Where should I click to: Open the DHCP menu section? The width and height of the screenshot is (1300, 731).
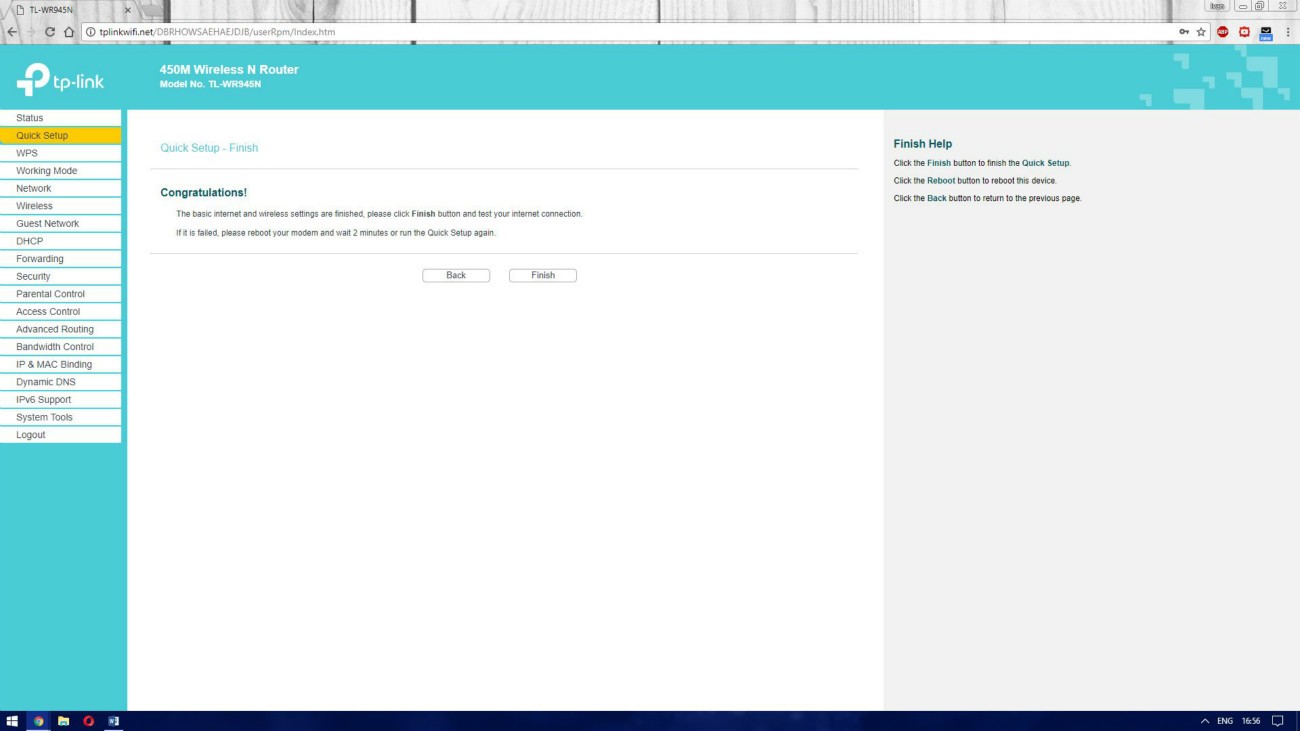point(30,241)
